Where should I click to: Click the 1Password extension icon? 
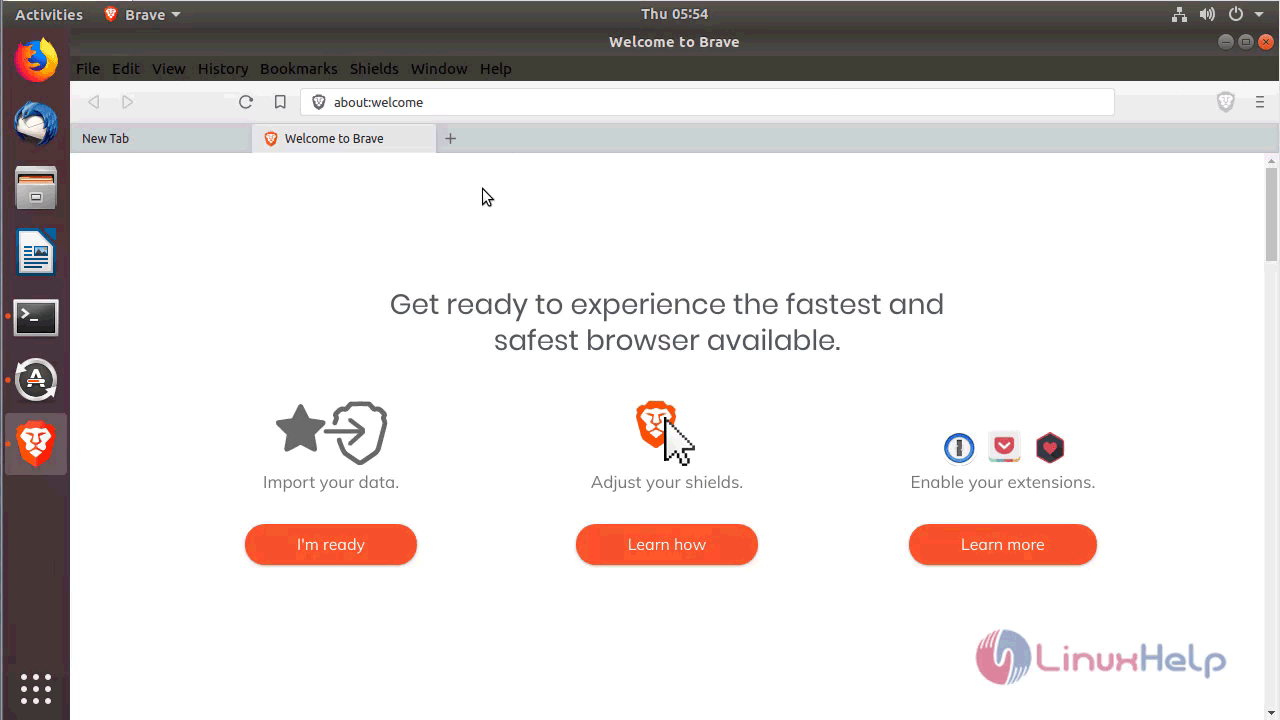click(959, 447)
